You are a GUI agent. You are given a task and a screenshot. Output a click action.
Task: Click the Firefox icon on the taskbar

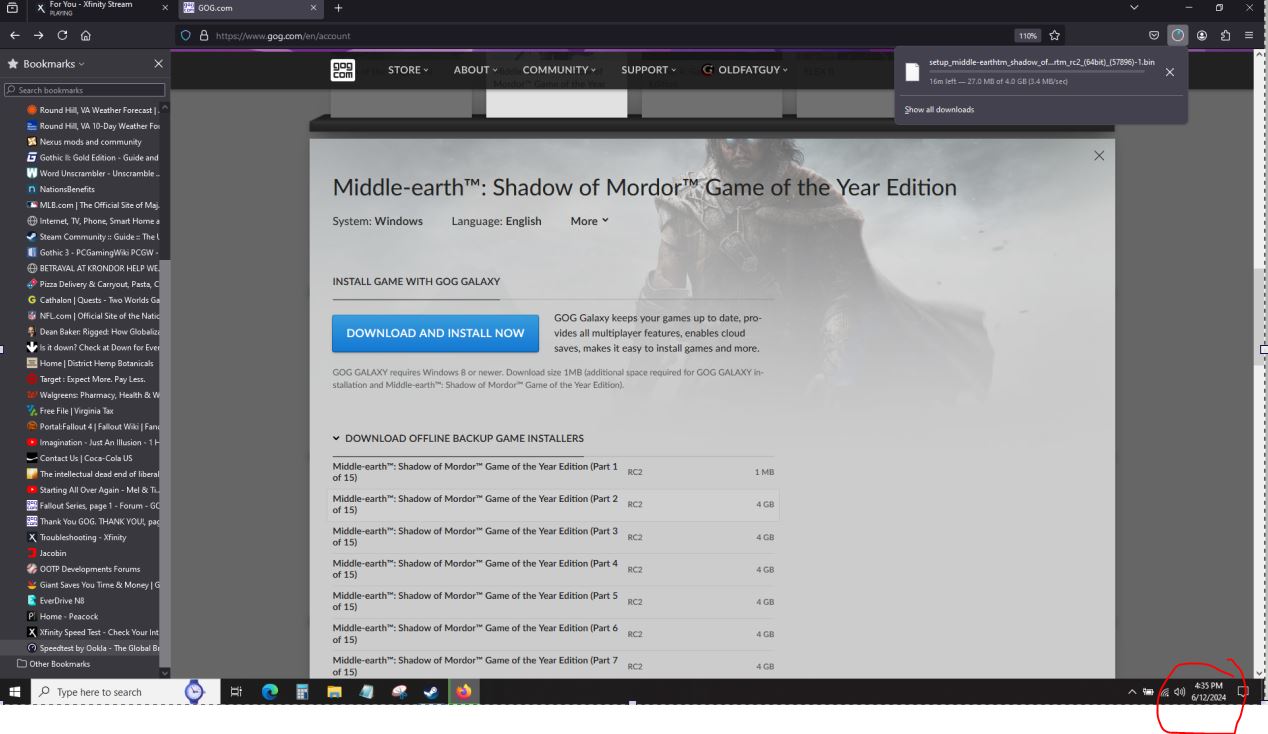464,691
